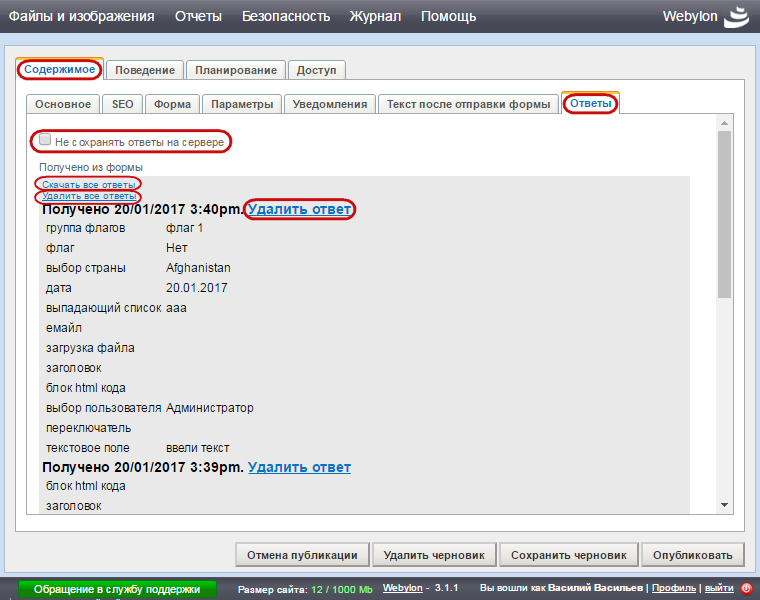The width and height of the screenshot is (760, 600).
Task: Click the '20.01.2017' date value
Action: coord(197,288)
